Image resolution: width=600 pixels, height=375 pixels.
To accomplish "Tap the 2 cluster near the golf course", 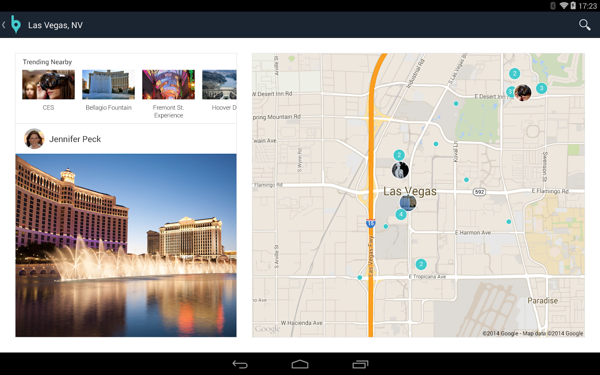I will (515, 73).
